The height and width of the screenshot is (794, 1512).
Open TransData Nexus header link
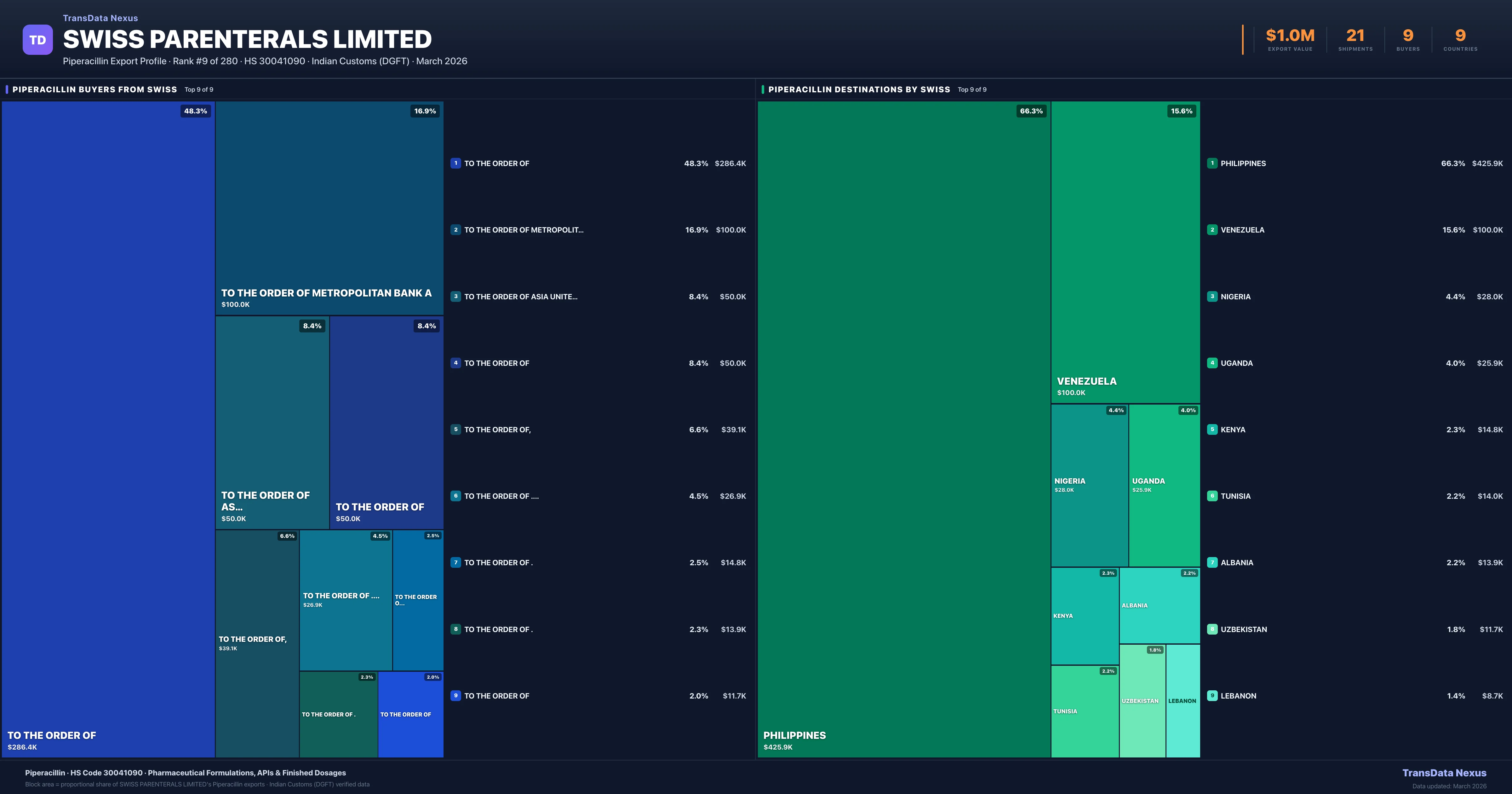[100, 18]
